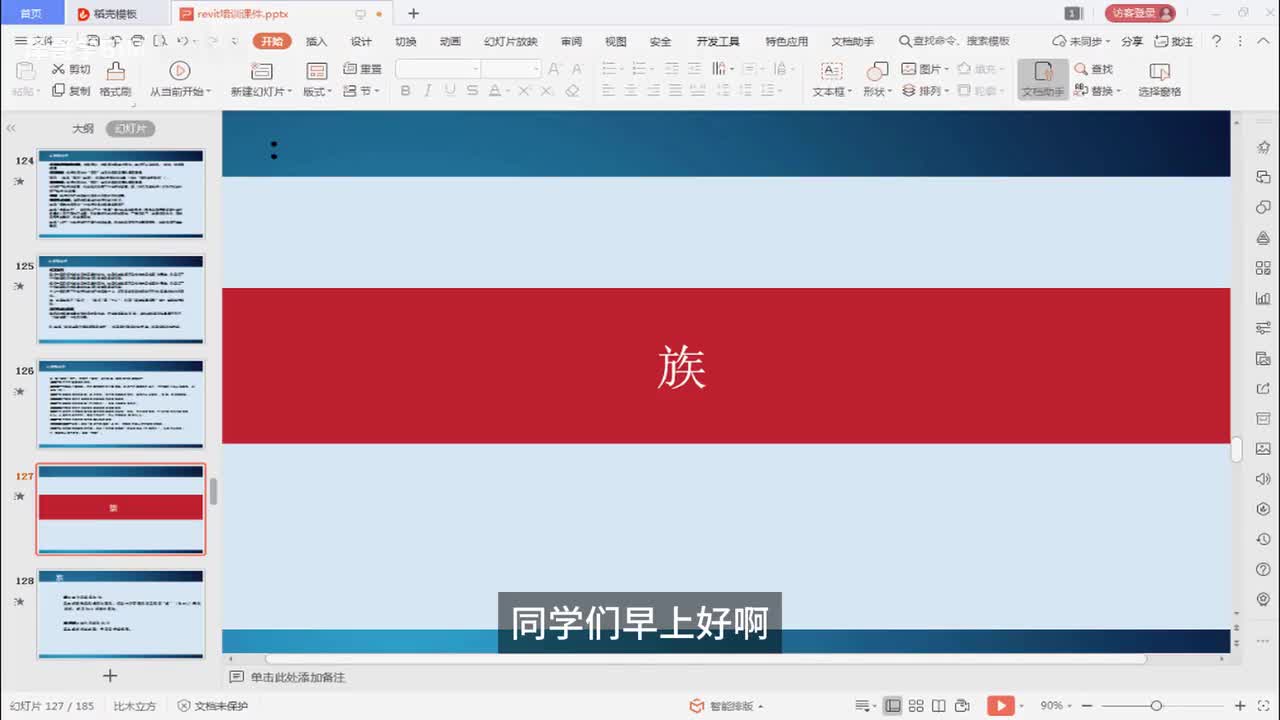This screenshot has height=720, width=1280.
Task: Click the right sidebar help circle icon
Action: pyautogui.click(x=1263, y=569)
